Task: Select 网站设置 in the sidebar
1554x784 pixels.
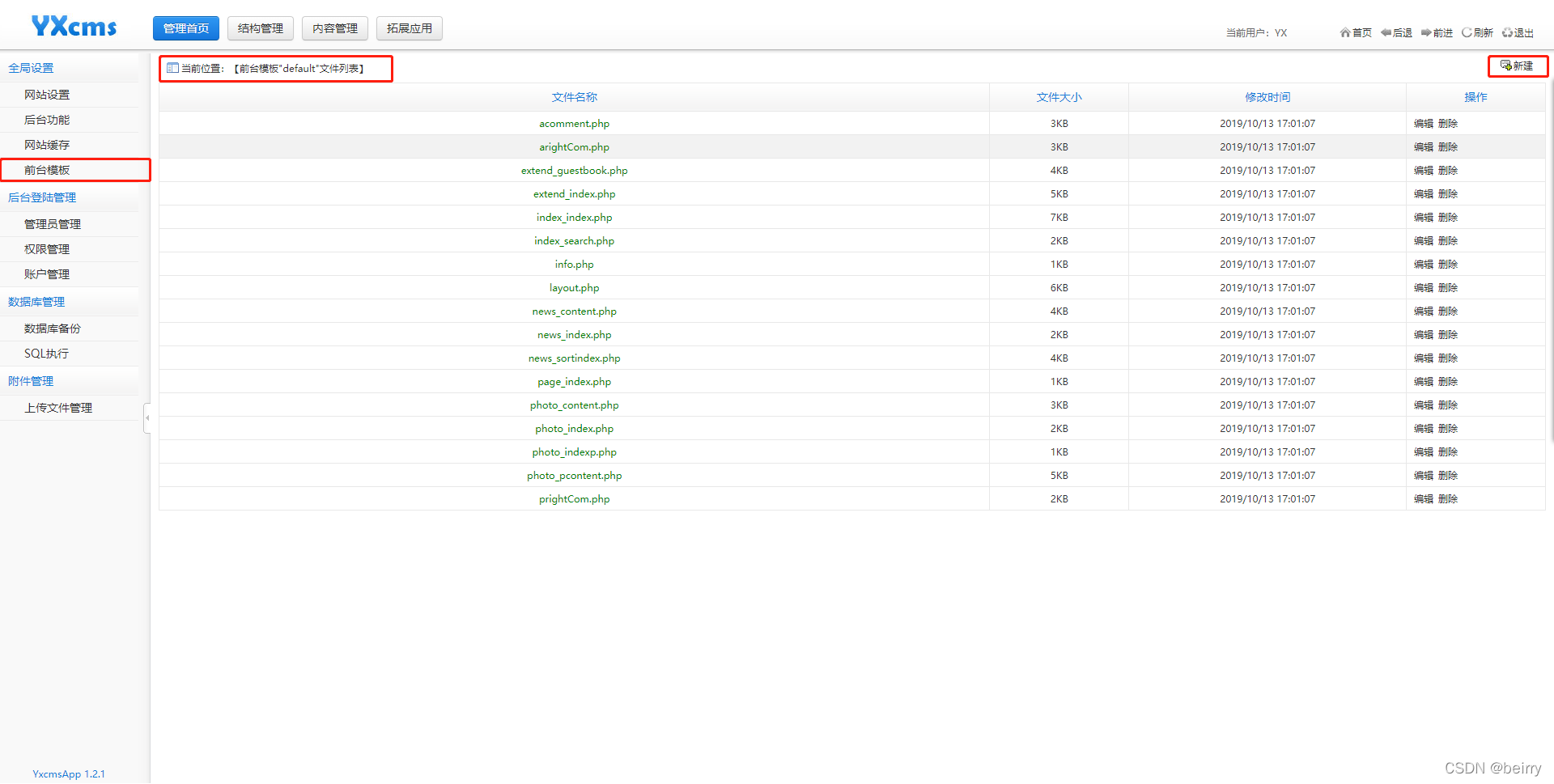Action: (47, 95)
